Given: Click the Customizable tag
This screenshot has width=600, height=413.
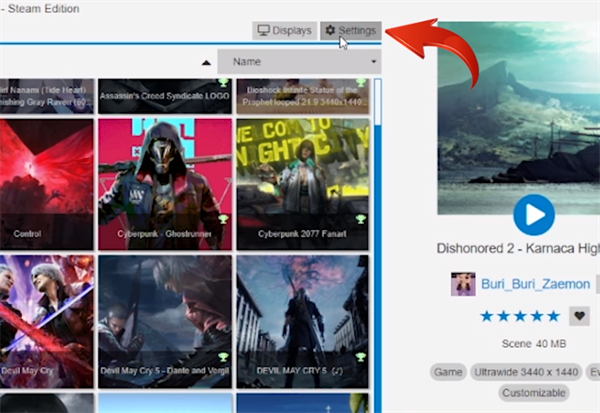Looking at the screenshot, I should coord(534,393).
